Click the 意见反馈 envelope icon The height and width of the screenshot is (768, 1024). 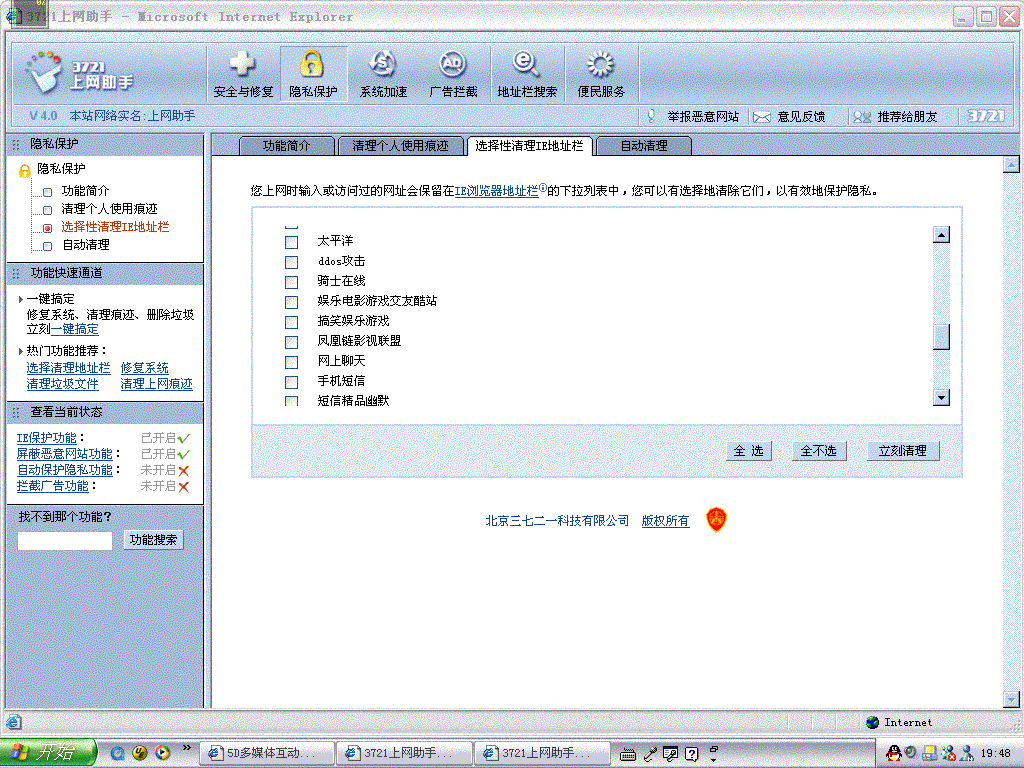coord(761,117)
